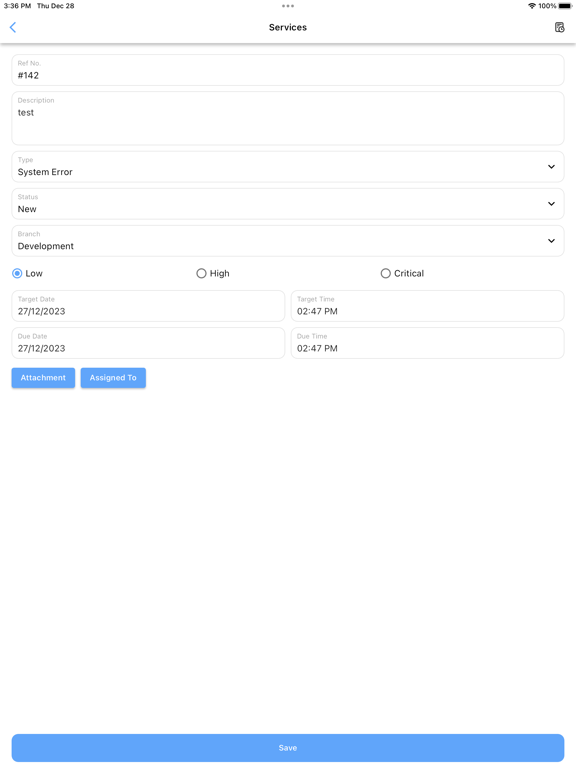Viewport: 576px width, 768px height.
Task: Open the Target Time field
Action: (x=428, y=306)
